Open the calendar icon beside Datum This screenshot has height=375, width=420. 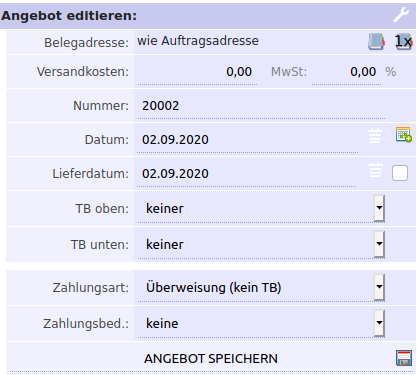coord(404,134)
